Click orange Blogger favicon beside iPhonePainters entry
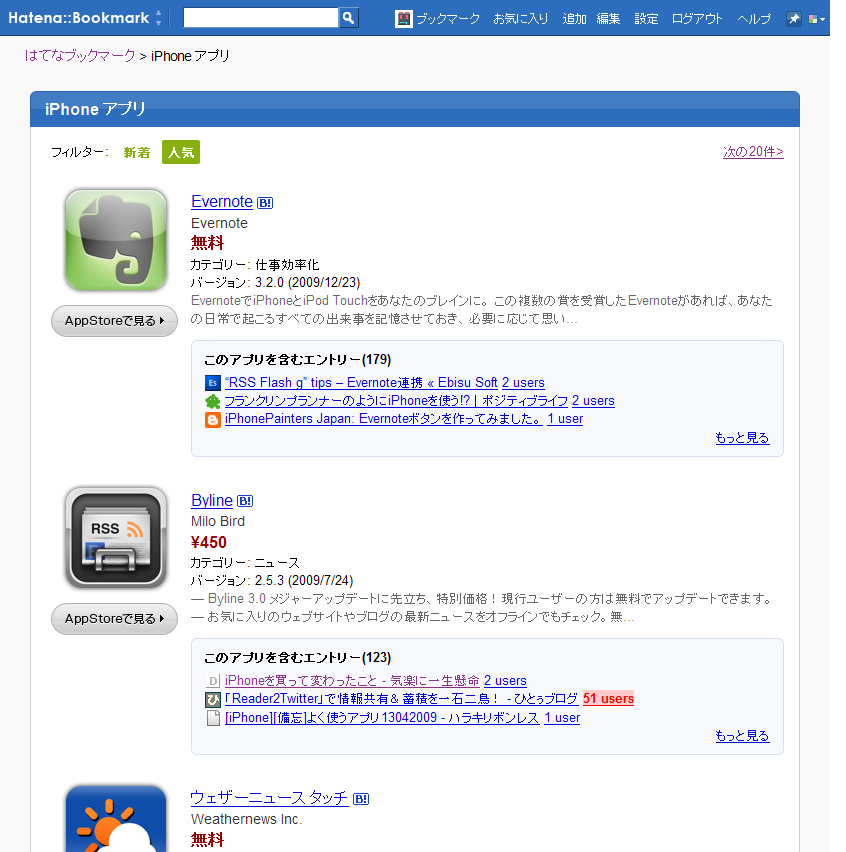Screen dimensions: 846x852 click(212, 420)
